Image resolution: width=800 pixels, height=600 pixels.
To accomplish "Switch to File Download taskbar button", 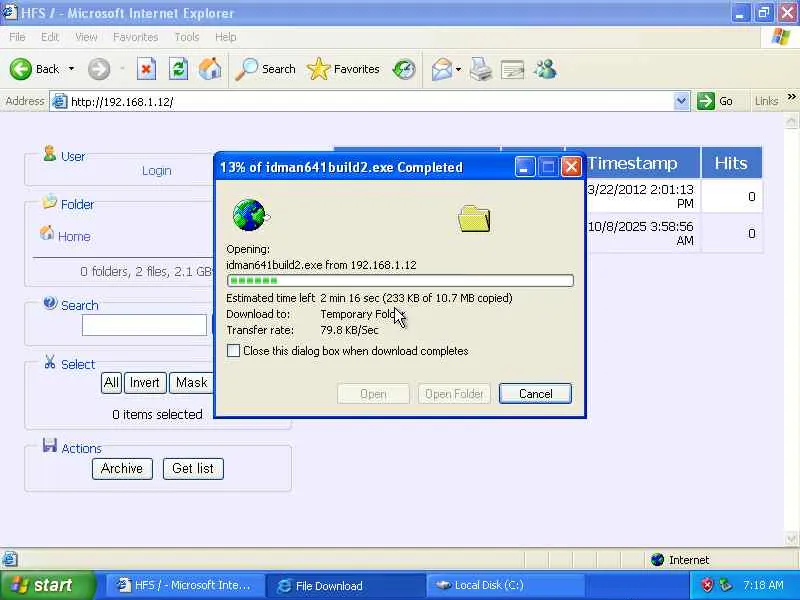I will click(345, 586).
